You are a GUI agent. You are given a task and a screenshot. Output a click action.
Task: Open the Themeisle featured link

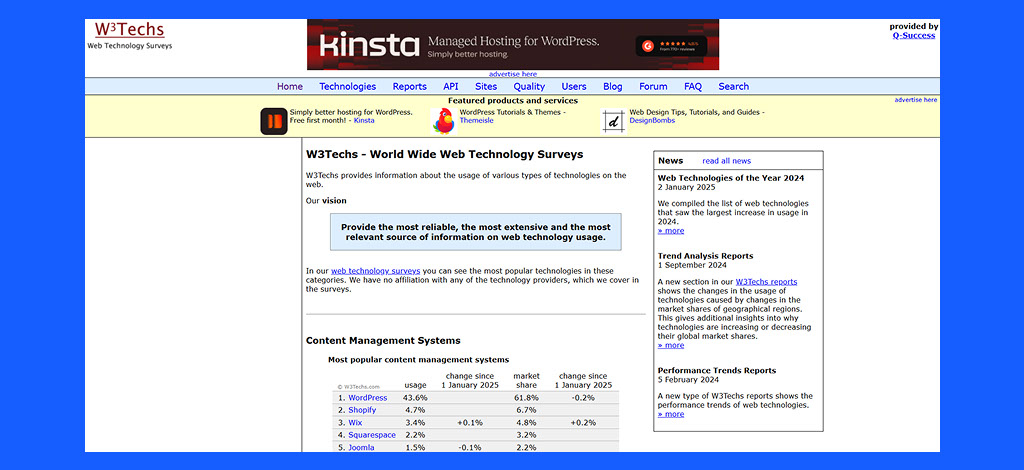point(477,121)
